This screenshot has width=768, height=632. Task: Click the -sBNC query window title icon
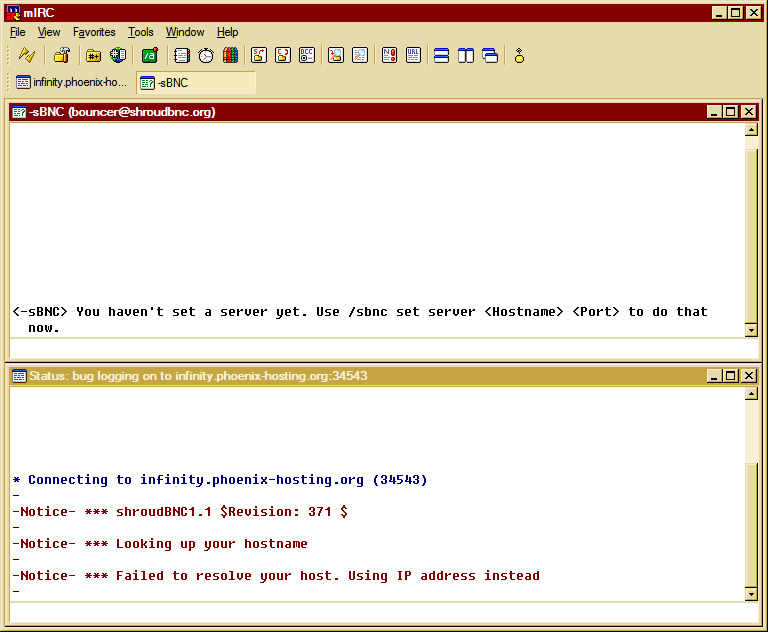coord(19,112)
